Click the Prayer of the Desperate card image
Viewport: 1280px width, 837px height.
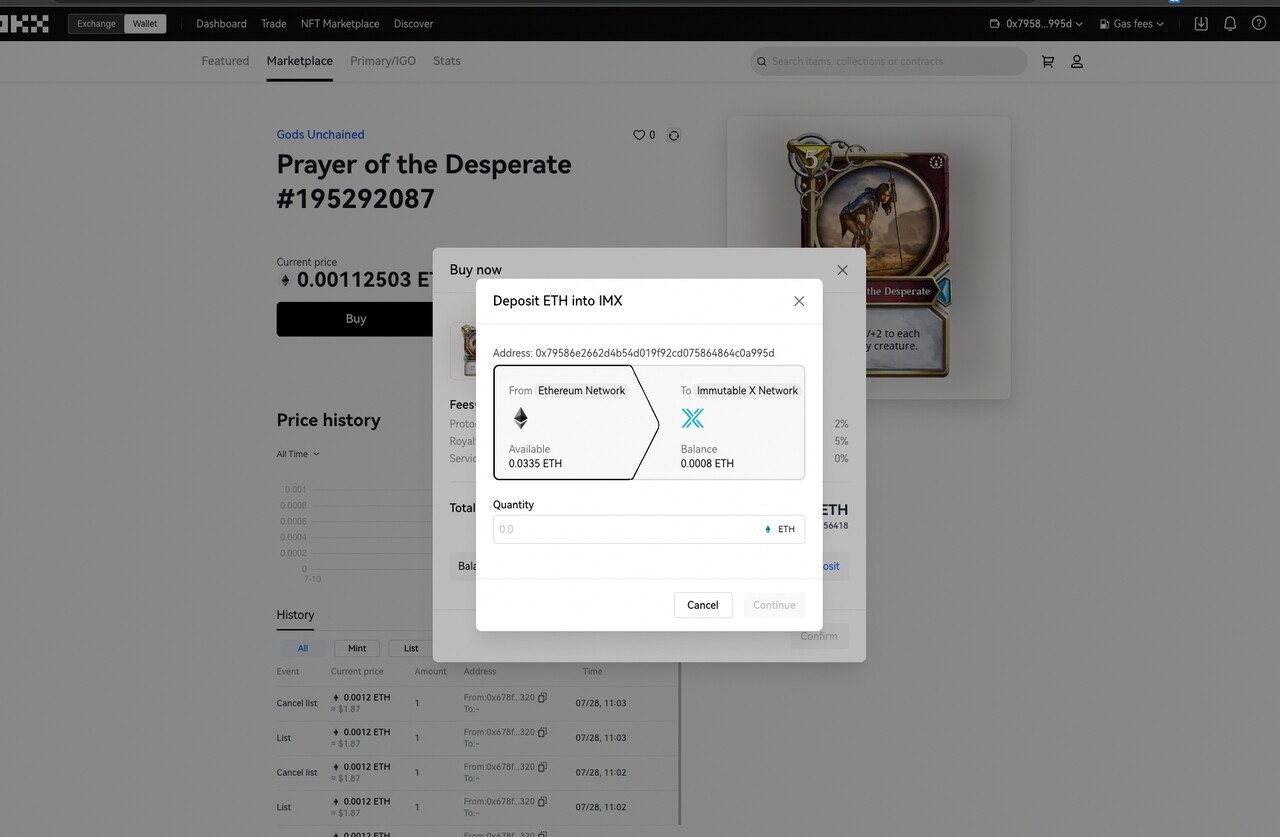pyautogui.click(x=869, y=257)
